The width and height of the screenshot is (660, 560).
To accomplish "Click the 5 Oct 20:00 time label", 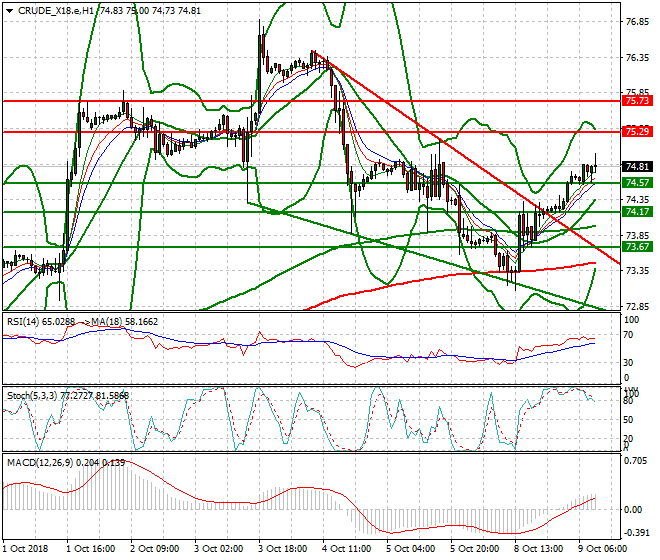I will coord(474,549).
